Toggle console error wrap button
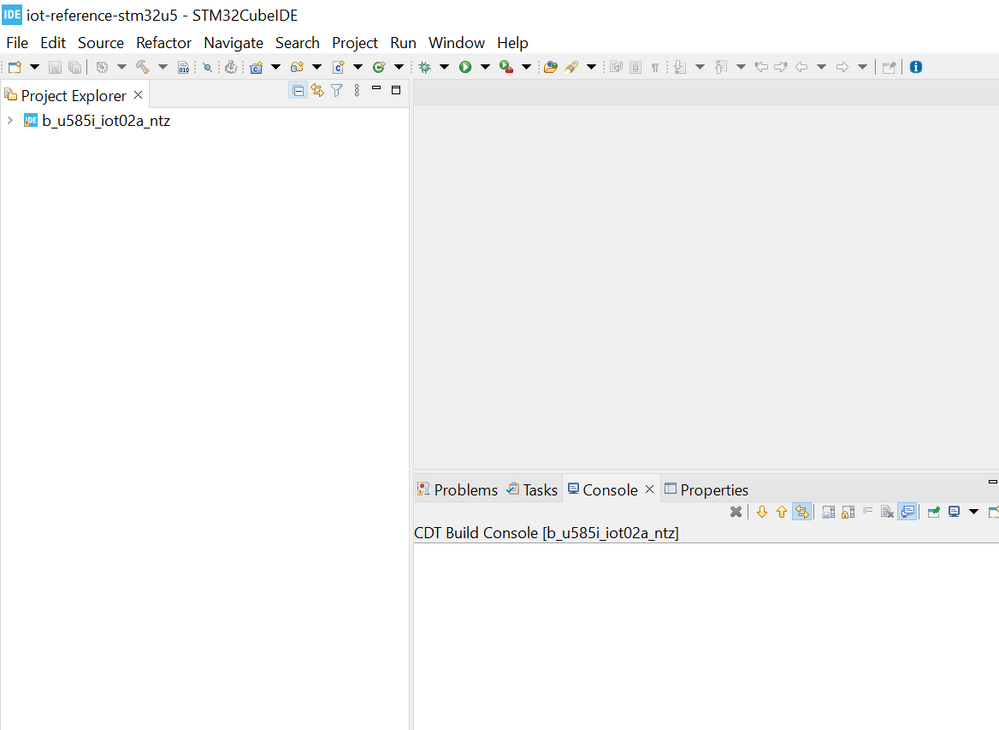 [x=802, y=512]
